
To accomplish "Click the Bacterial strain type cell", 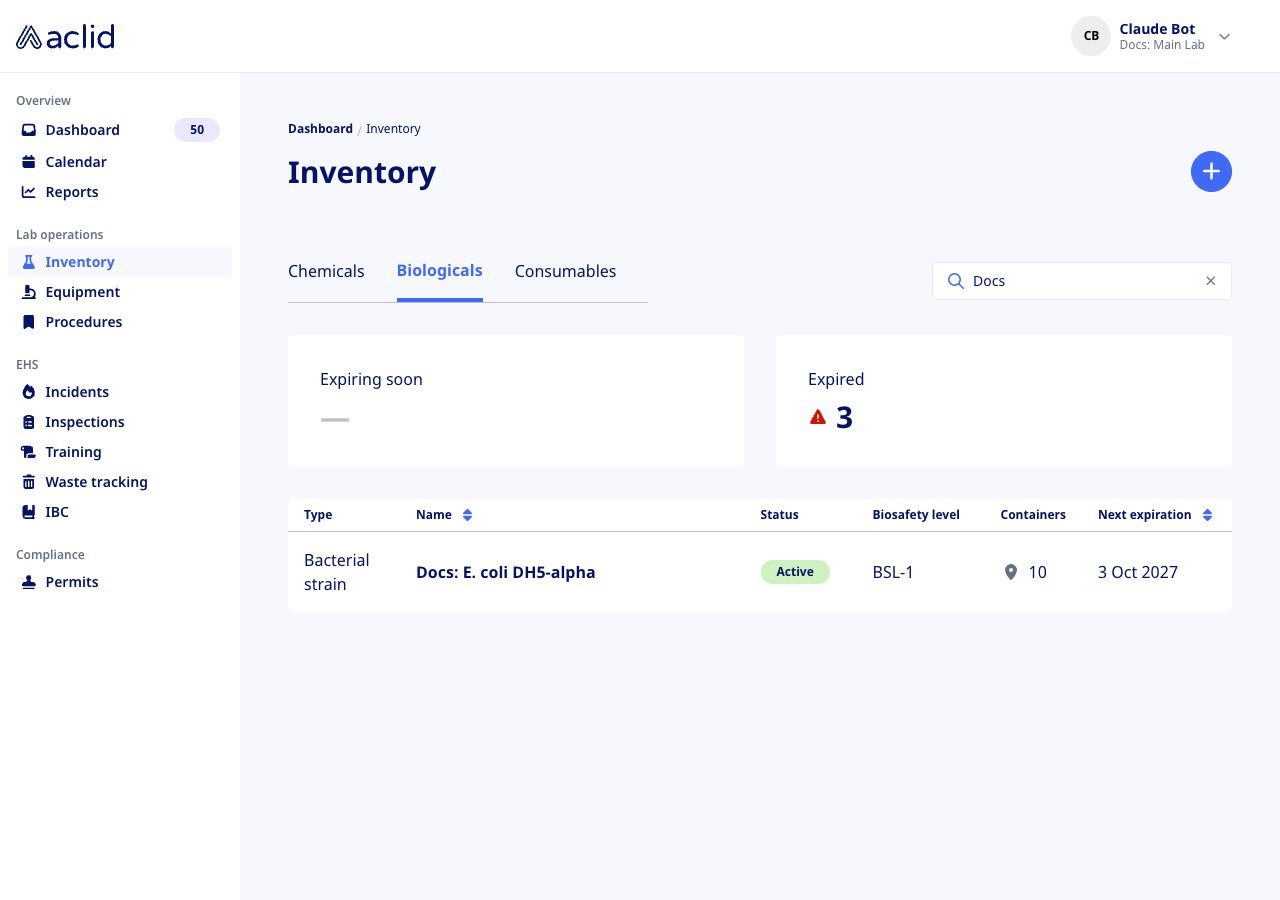I will tap(337, 572).
